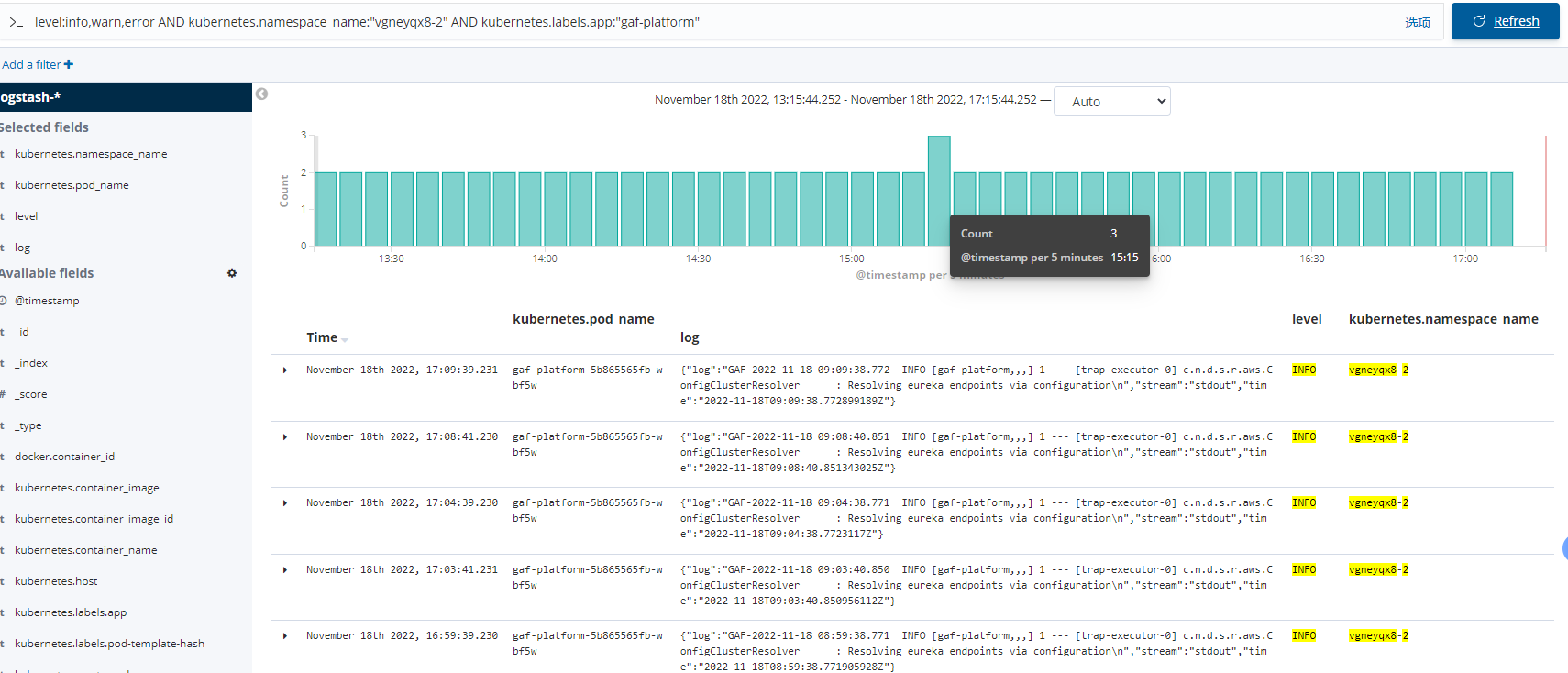Click the _score available field

click(31, 394)
